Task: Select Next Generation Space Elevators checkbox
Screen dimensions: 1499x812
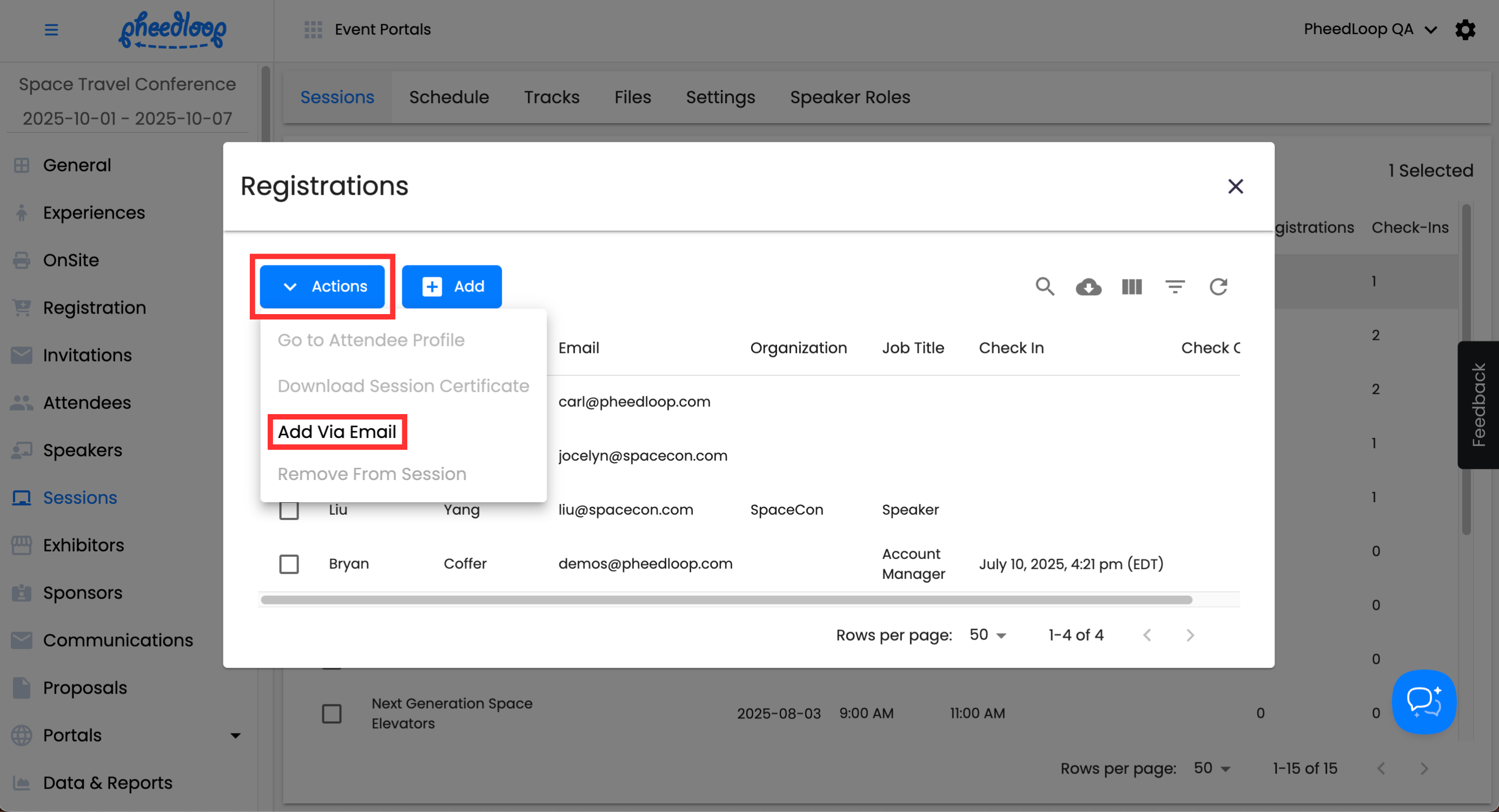Action: [x=331, y=713]
